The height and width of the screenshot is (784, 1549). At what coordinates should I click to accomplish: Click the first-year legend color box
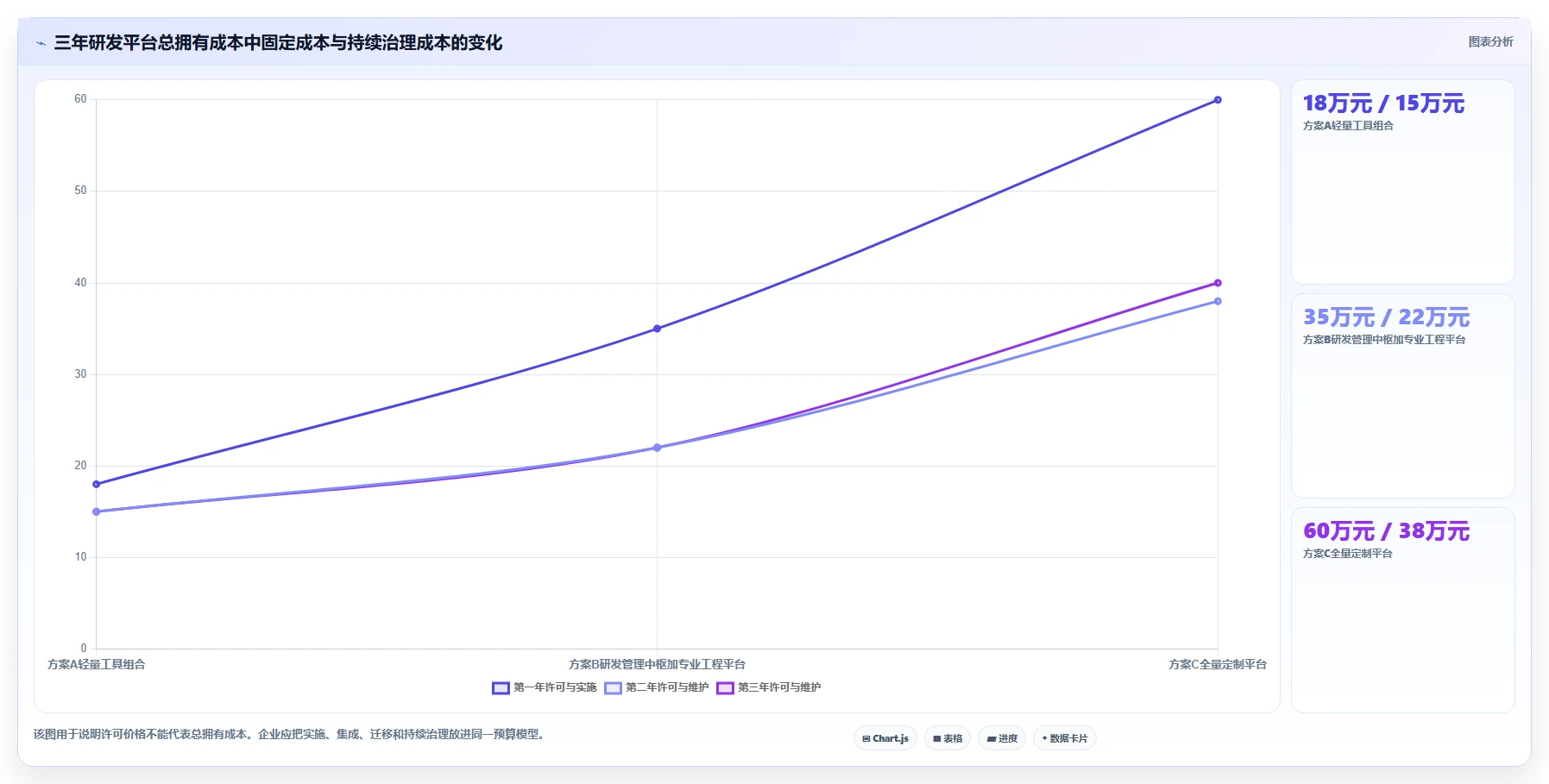(x=501, y=687)
